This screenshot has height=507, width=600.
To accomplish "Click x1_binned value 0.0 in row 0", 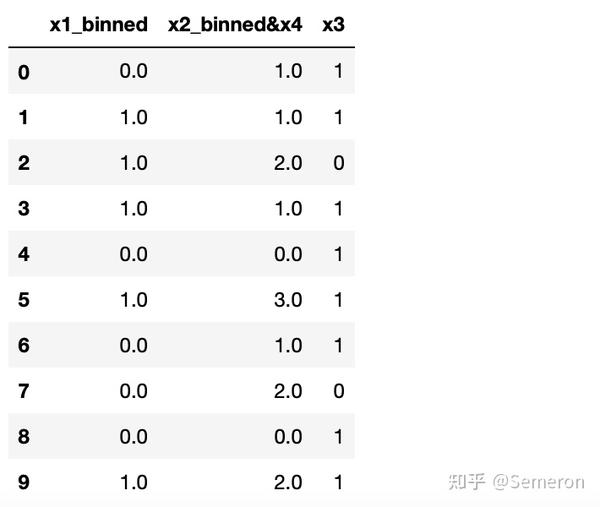I will coord(133,72).
